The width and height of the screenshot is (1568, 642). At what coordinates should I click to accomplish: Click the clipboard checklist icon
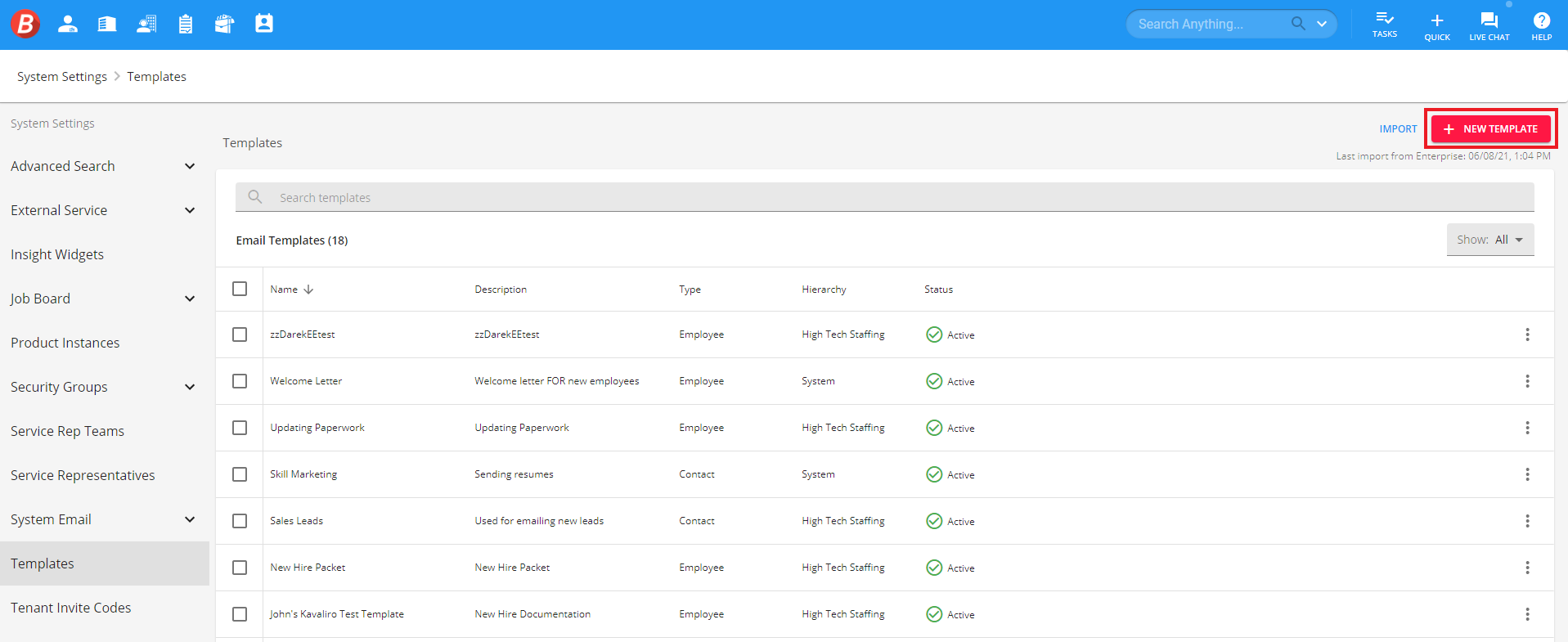[186, 24]
